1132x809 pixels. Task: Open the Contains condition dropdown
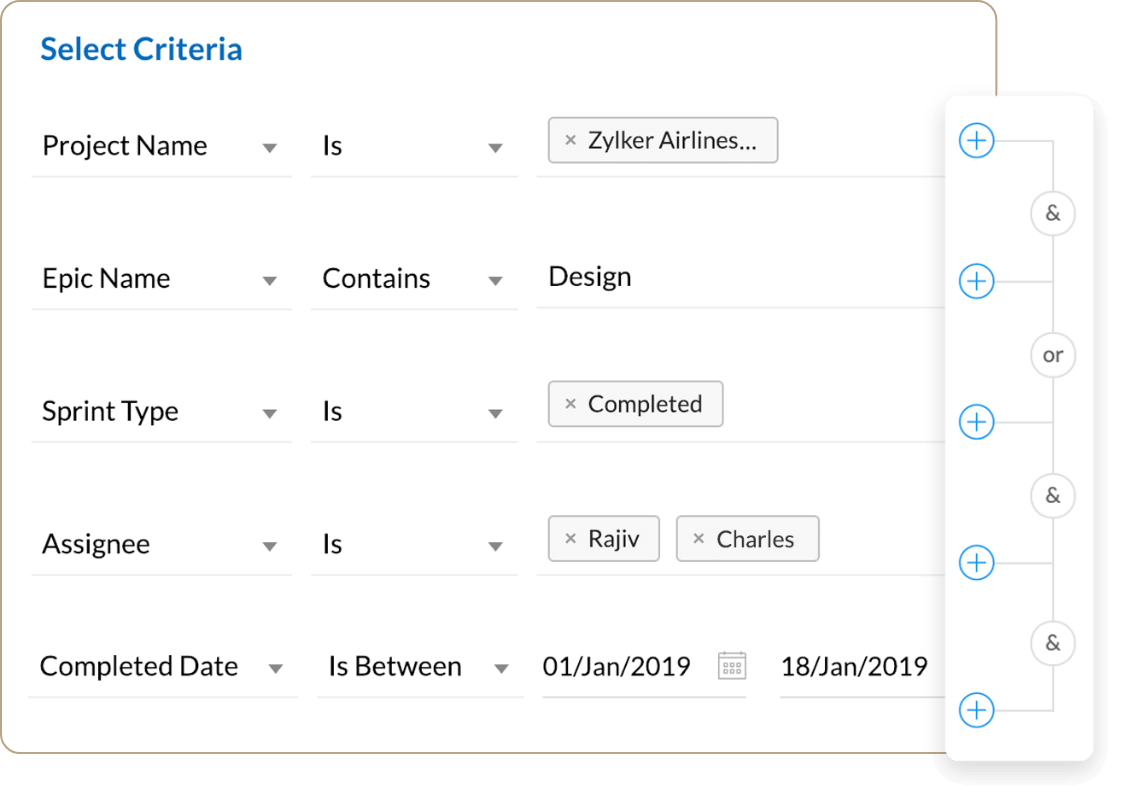pyautogui.click(x=414, y=279)
